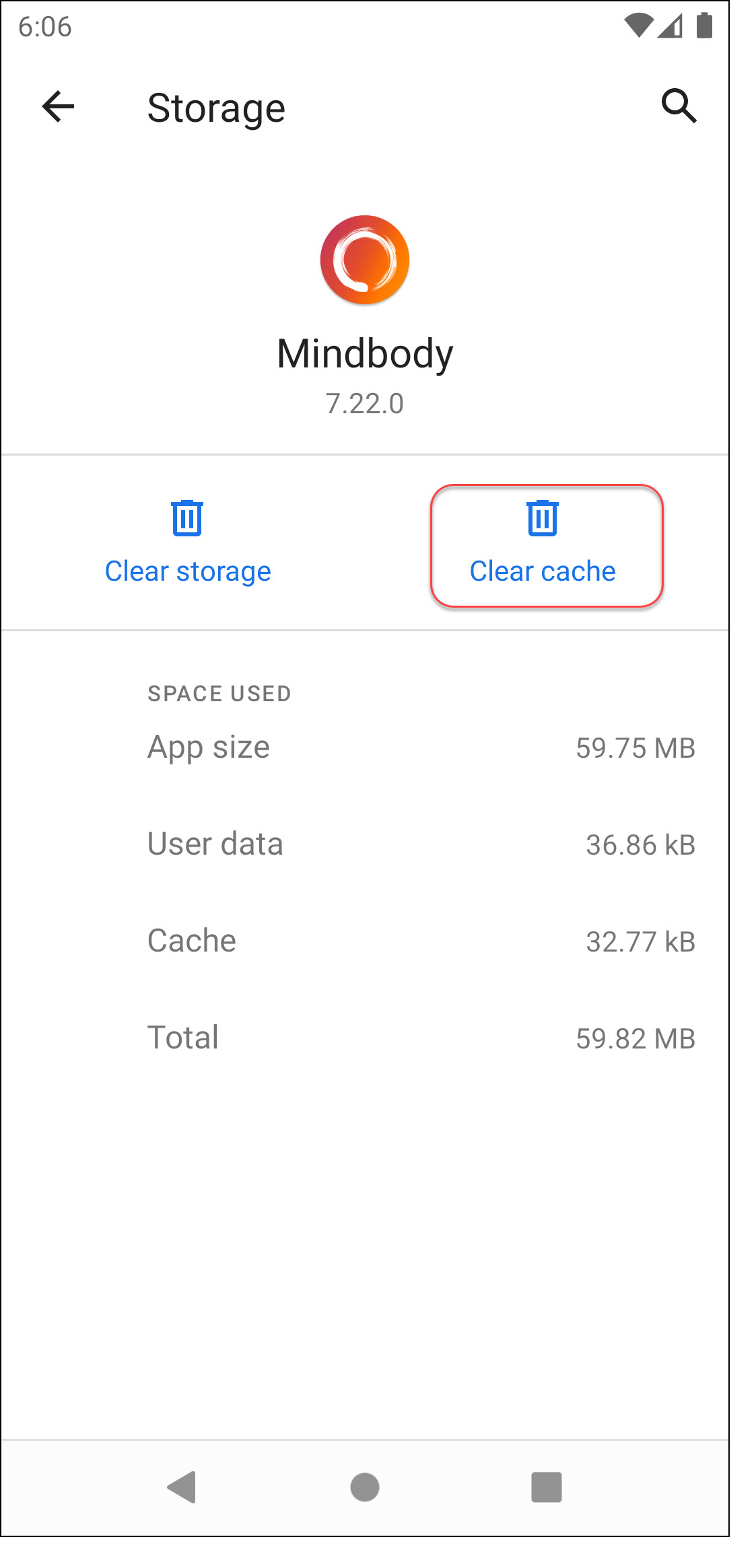756x1568 pixels.
Task: Tap the cellular signal status icon
Action: pos(671,26)
